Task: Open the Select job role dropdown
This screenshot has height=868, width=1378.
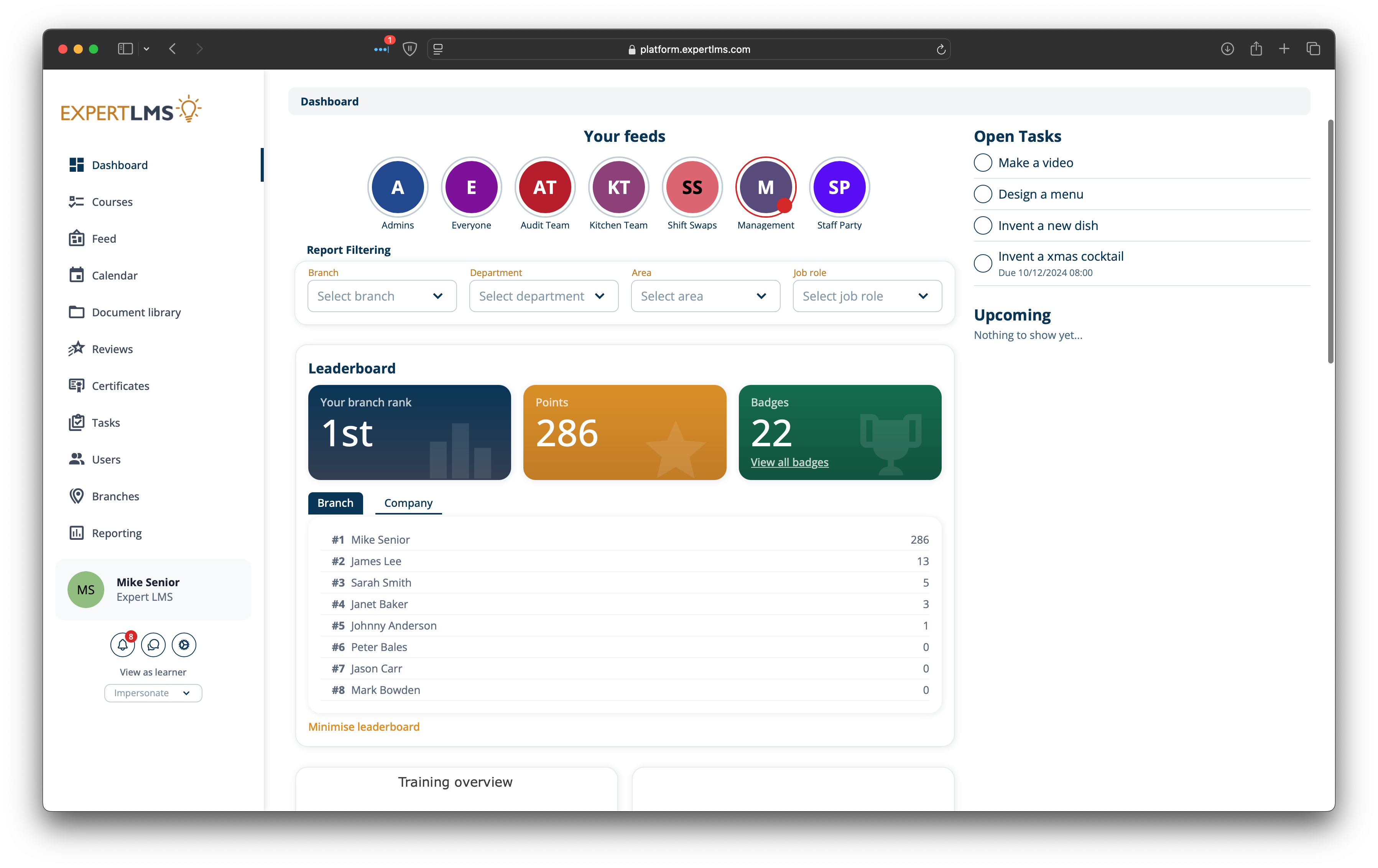Action: pyautogui.click(x=867, y=296)
